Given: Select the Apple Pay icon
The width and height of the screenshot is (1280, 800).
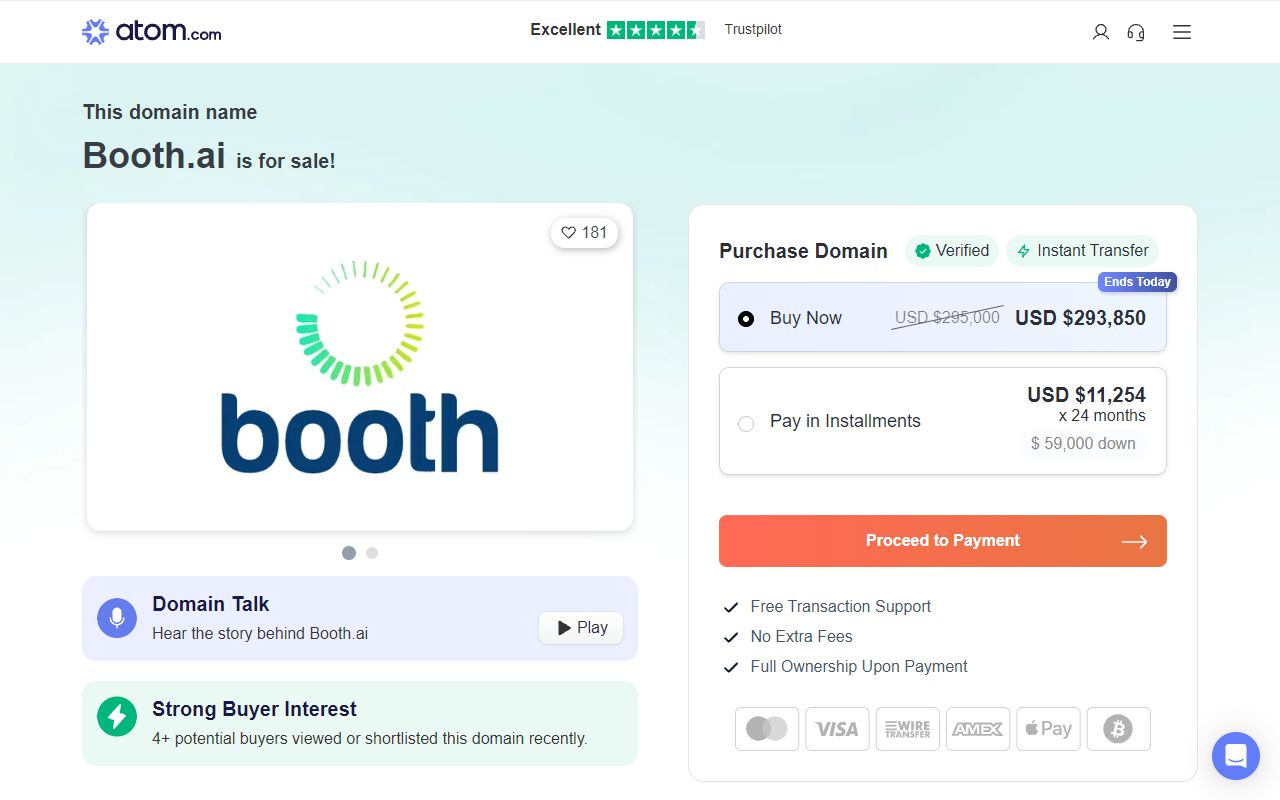Looking at the screenshot, I should point(1048,729).
